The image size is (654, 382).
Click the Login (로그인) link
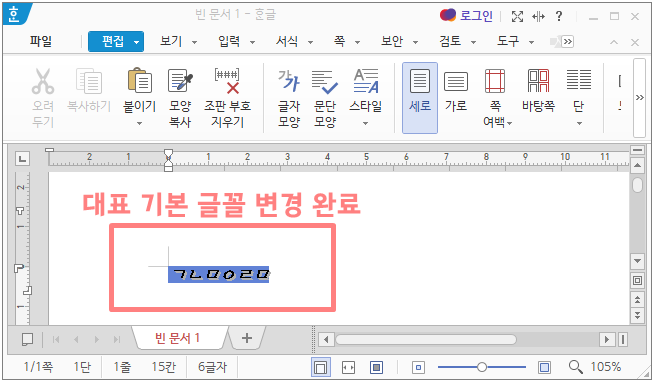(x=476, y=16)
